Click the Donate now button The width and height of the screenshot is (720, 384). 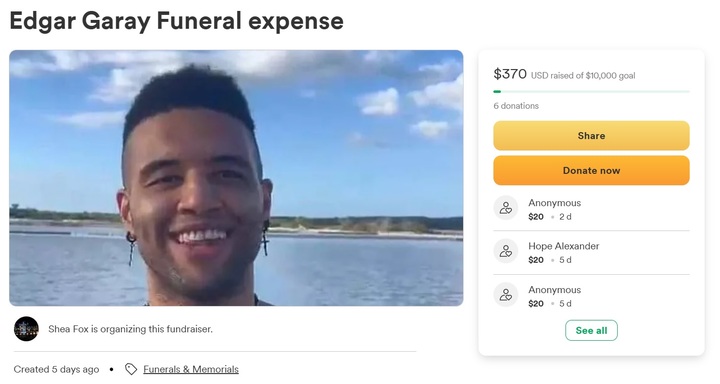pyautogui.click(x=591, y=170)
